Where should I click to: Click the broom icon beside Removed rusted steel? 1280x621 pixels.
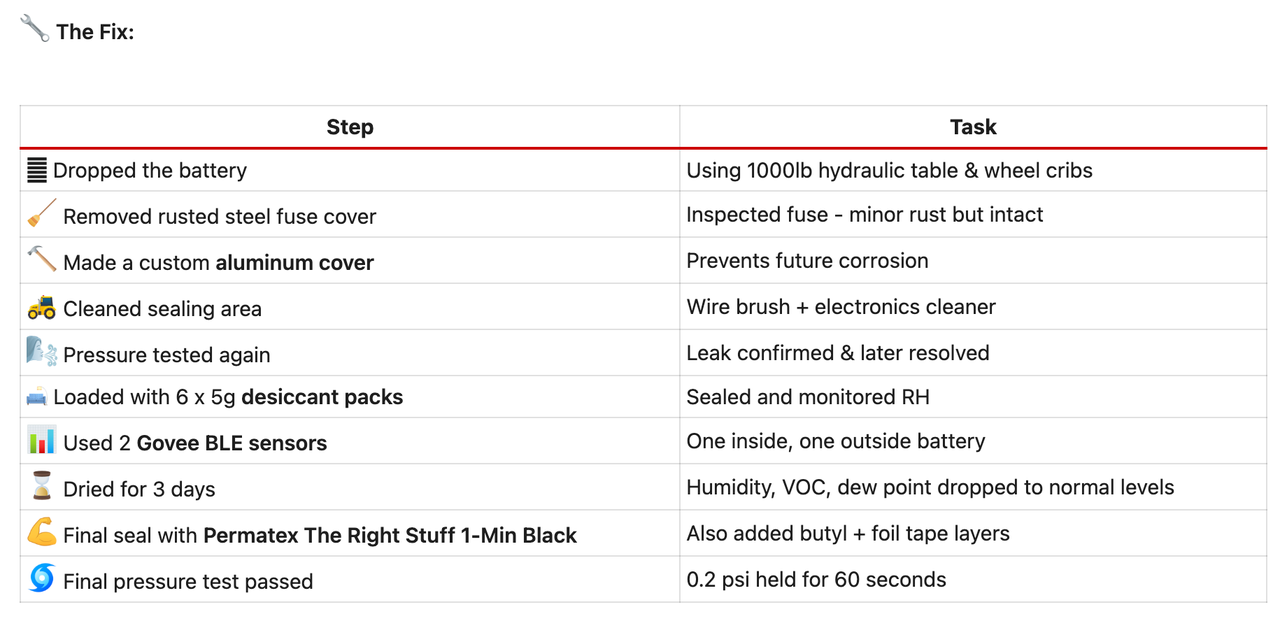pyautogui.click(x=42, y=215)
